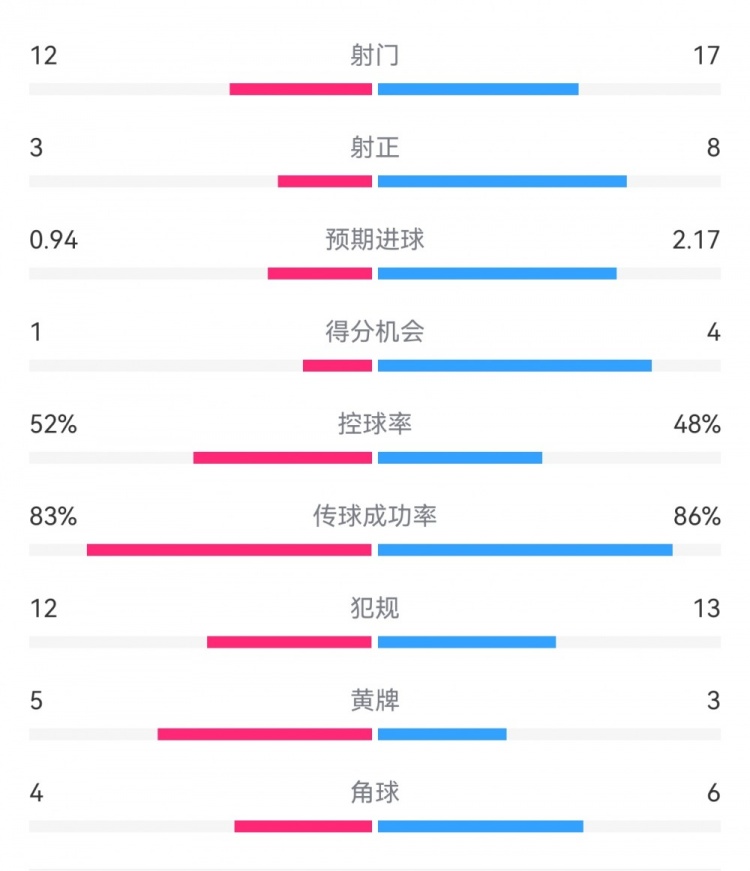Click the 17 shots value
This screenshot has height=871, width=750.
click(x=706, y=56)
